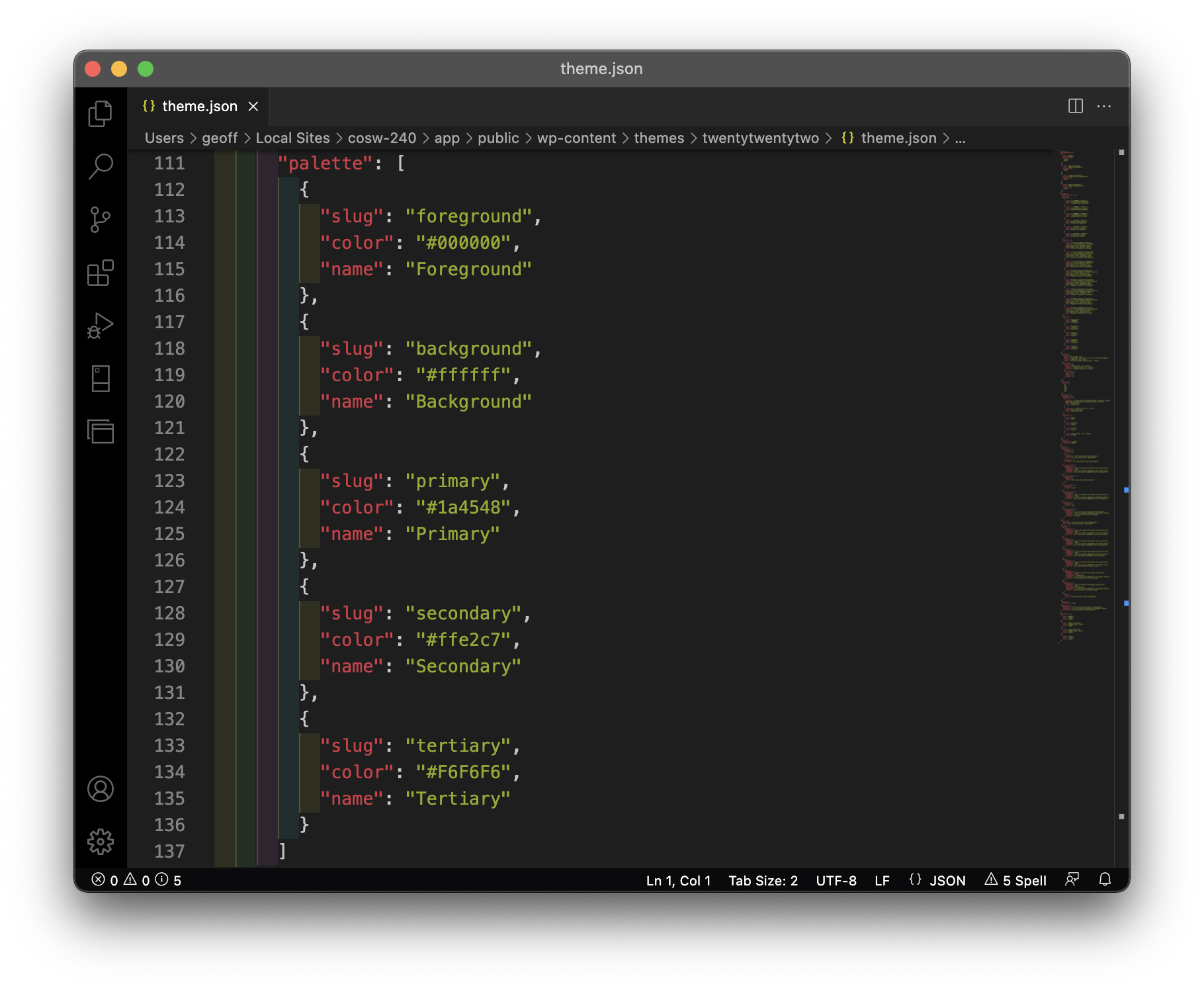Click the notifications bell in status bar
The width and height of the screenshot is (1204, 990).
coord(1105,879)
